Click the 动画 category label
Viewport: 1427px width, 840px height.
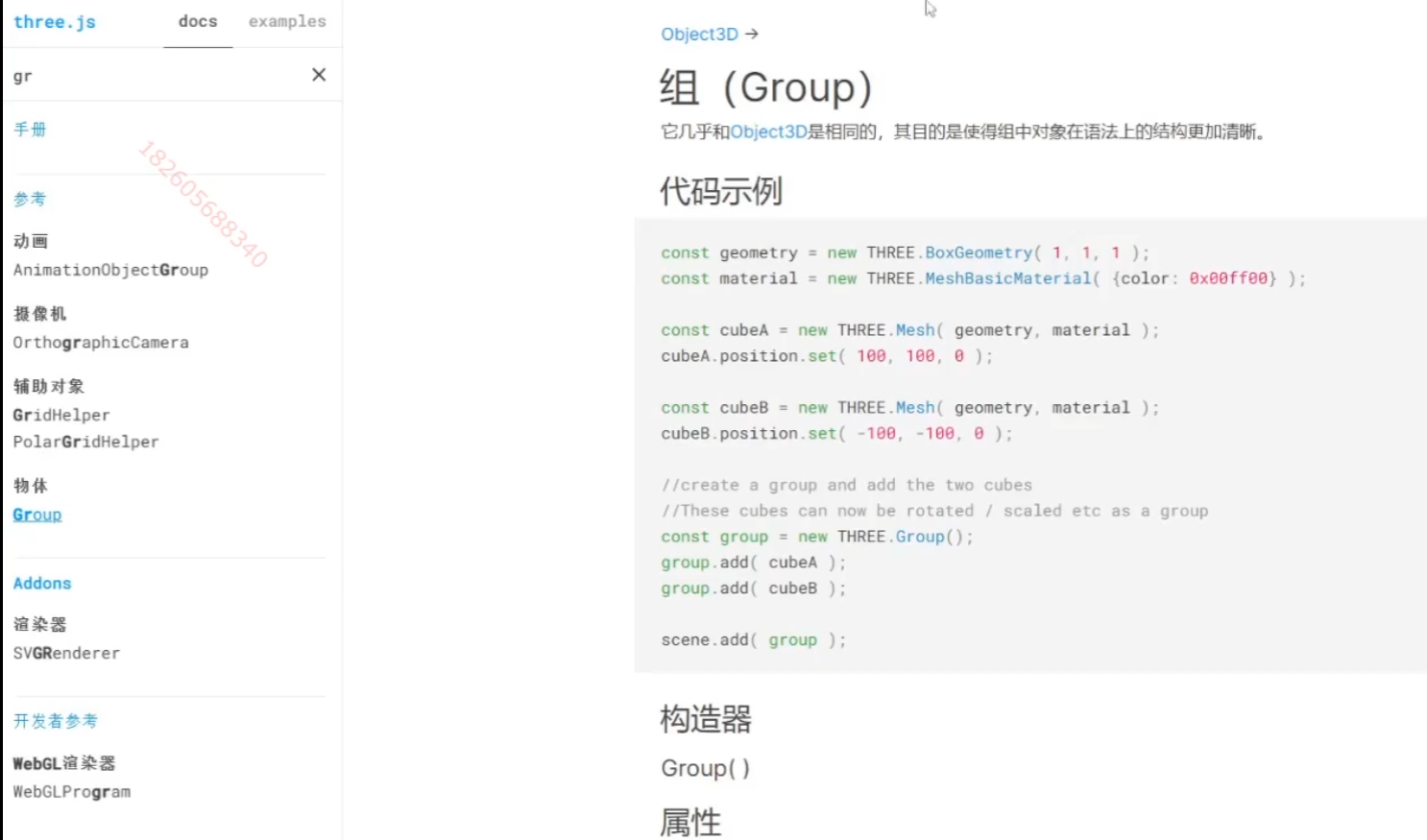click(x=31, y=241)
